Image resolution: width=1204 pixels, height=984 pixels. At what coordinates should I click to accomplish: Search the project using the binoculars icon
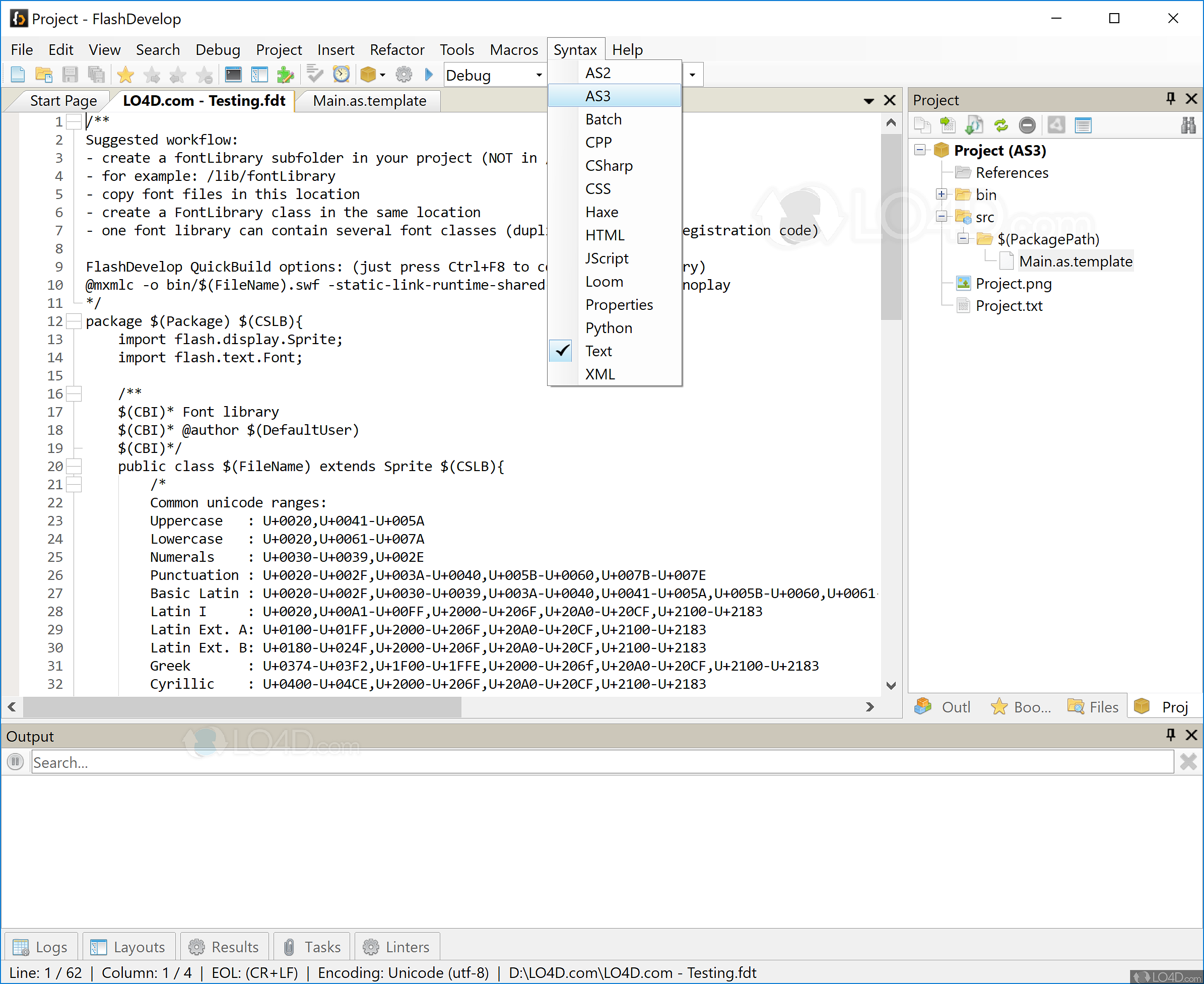coord(1188,125)
